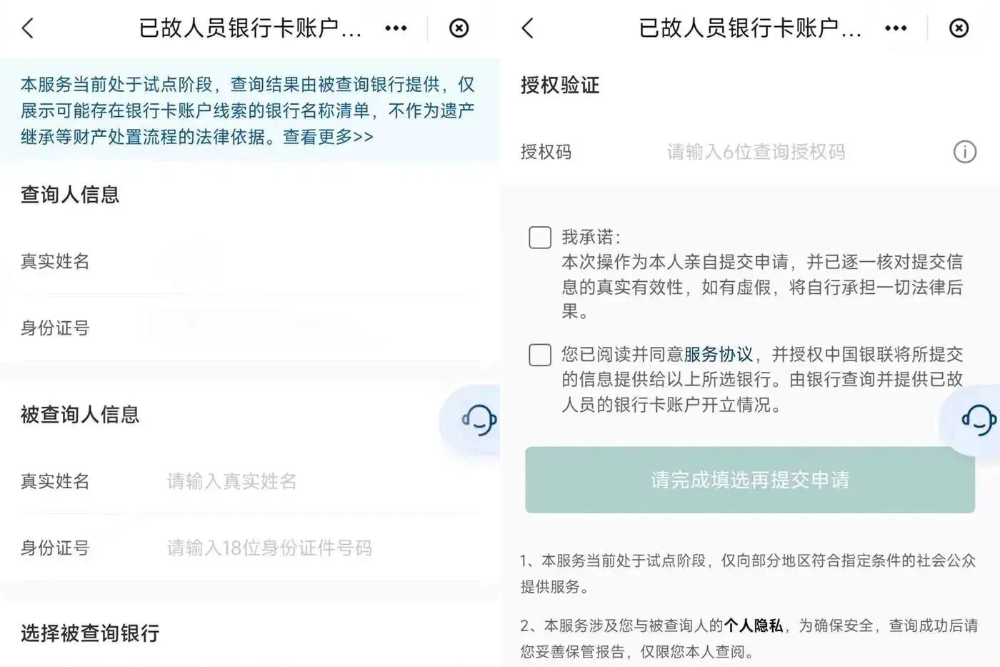
Task: Tap the close circle icon in right header
Action: tap(959, 29)
